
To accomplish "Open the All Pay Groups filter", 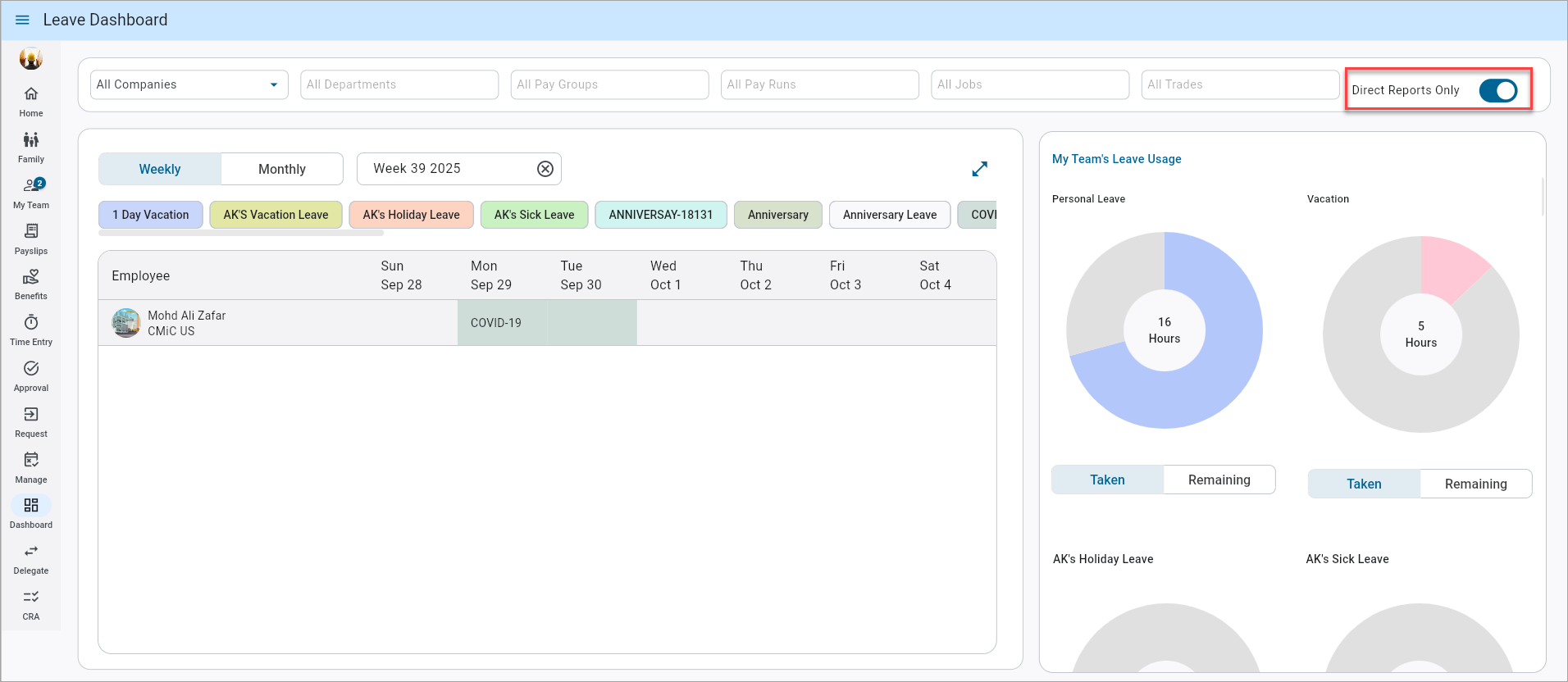I will pos(609,84).
